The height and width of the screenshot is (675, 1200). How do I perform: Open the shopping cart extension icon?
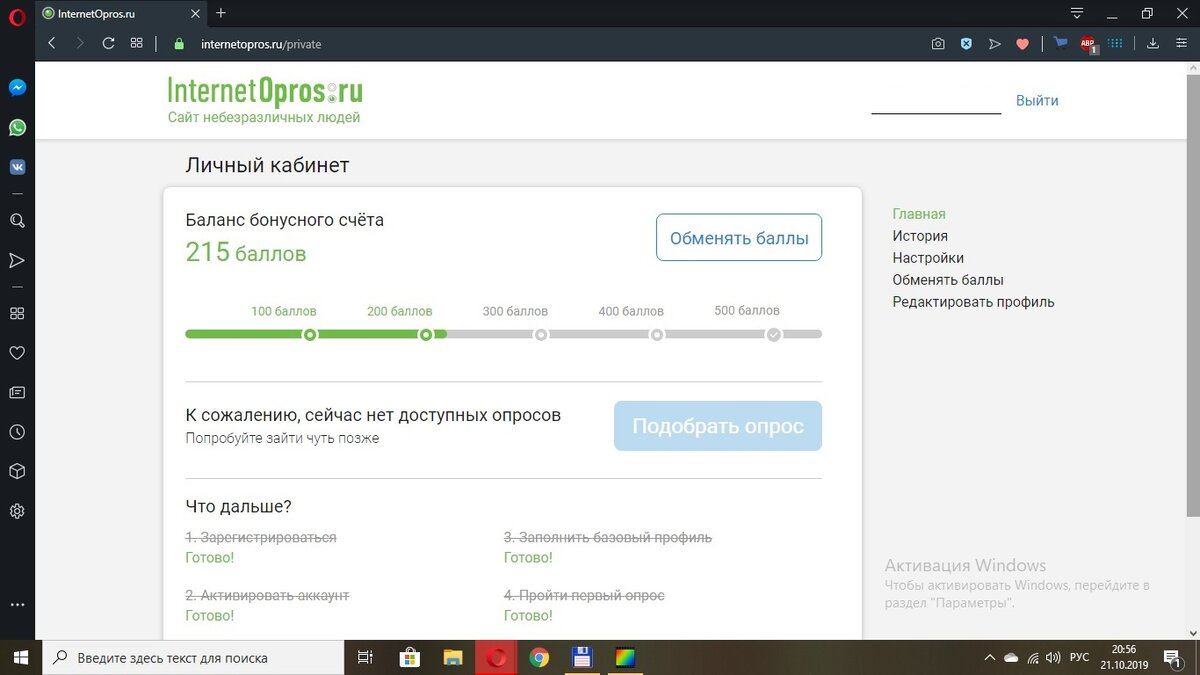(x=1060, y=43)
